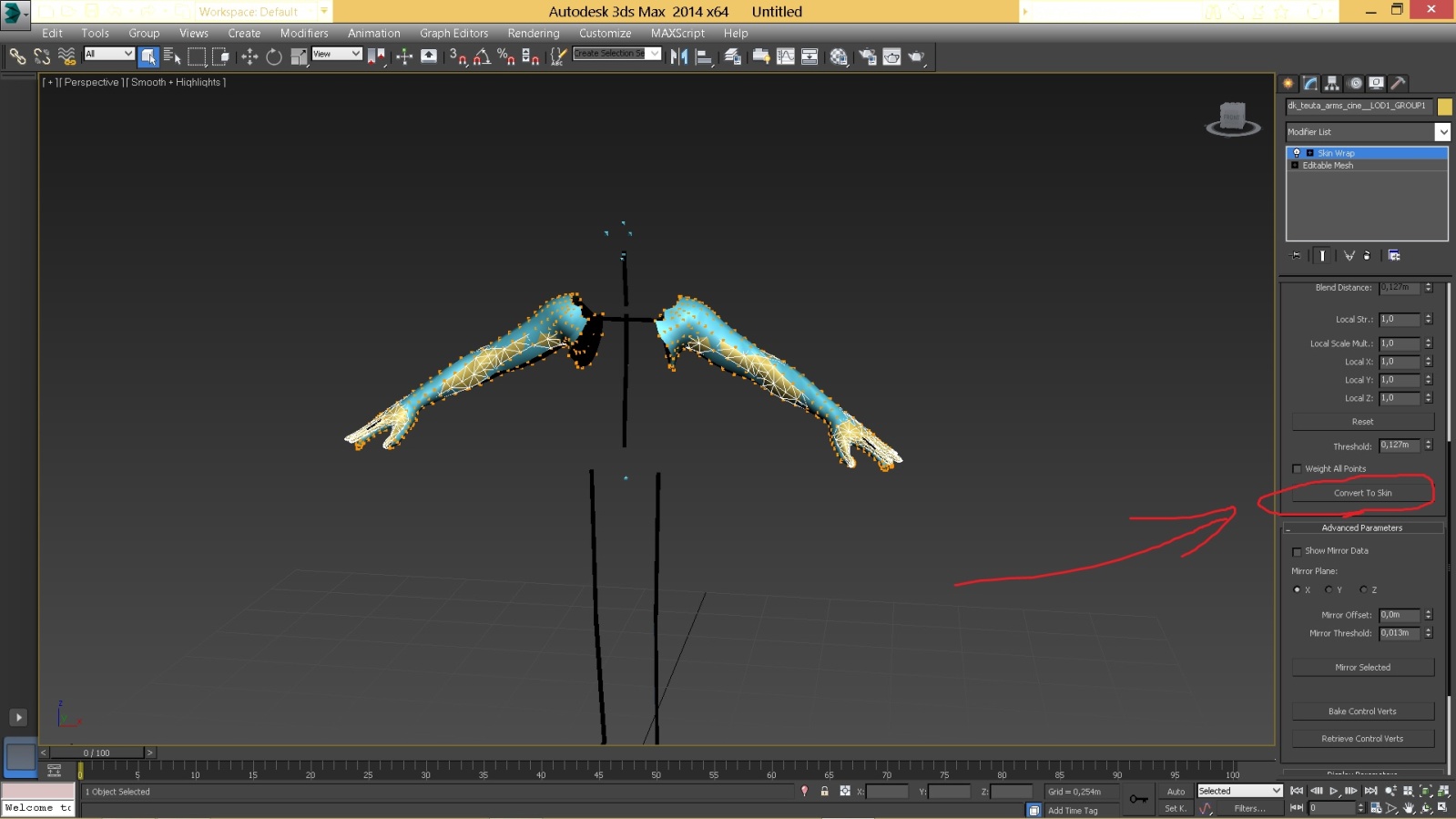Click the Retrieve Control Verts button
Image resolution: width=1456 pixels, height=819 pixels.
coord(1363,739)
